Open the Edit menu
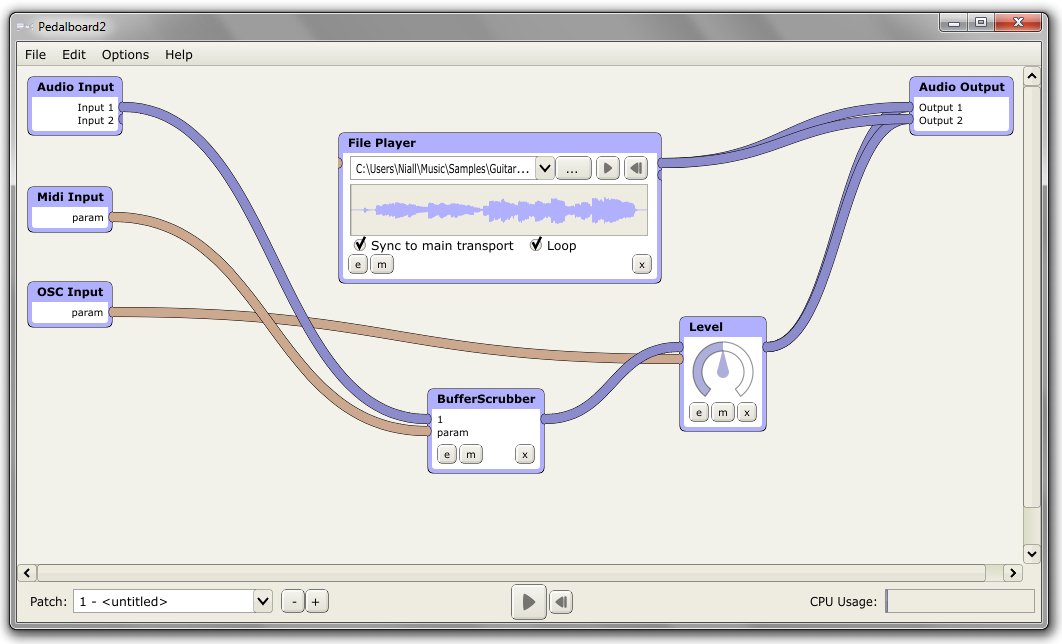The height and width of the screenshot is (644, 1062). [x=74, y=55]
